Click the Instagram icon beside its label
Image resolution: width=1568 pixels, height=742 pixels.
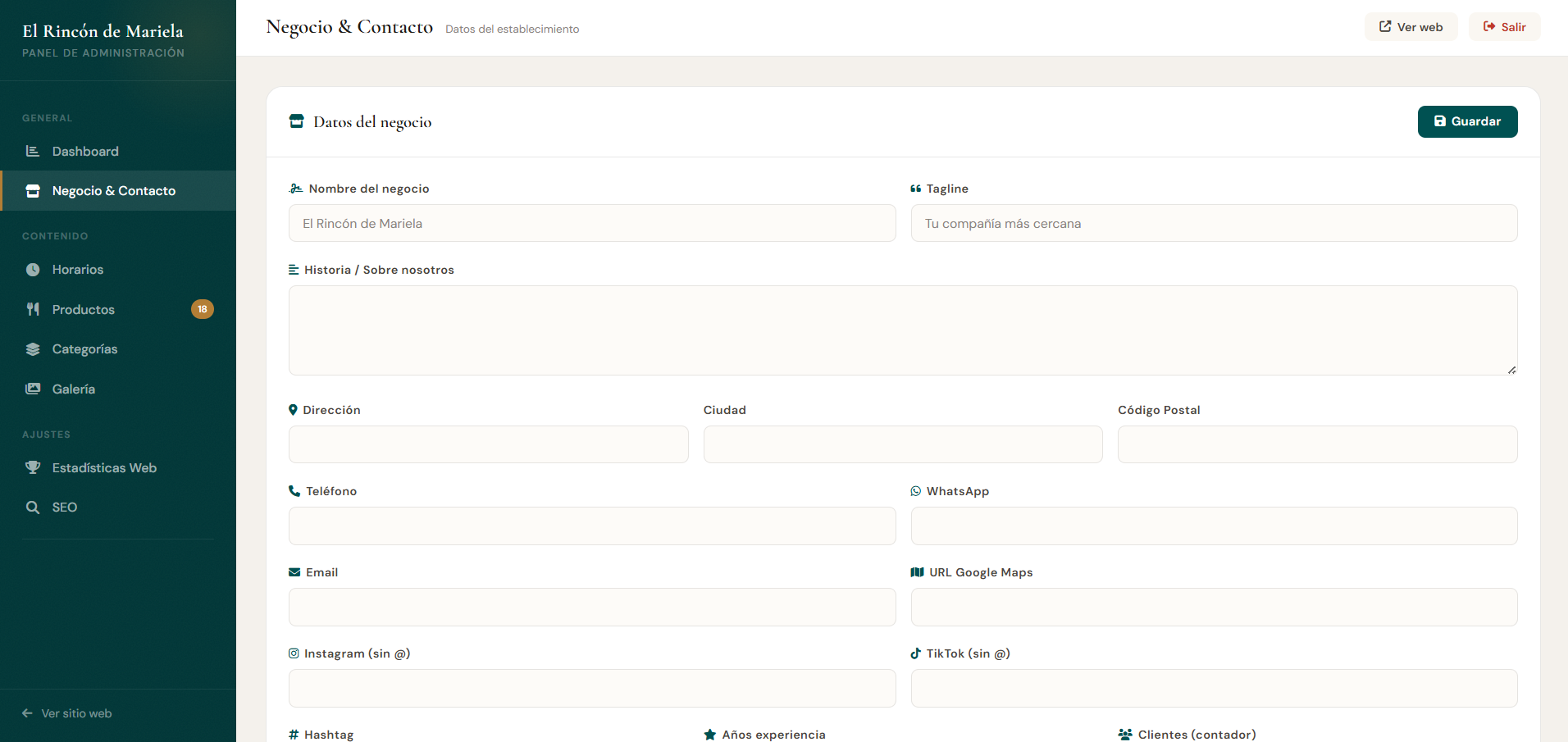pos(294,653)
